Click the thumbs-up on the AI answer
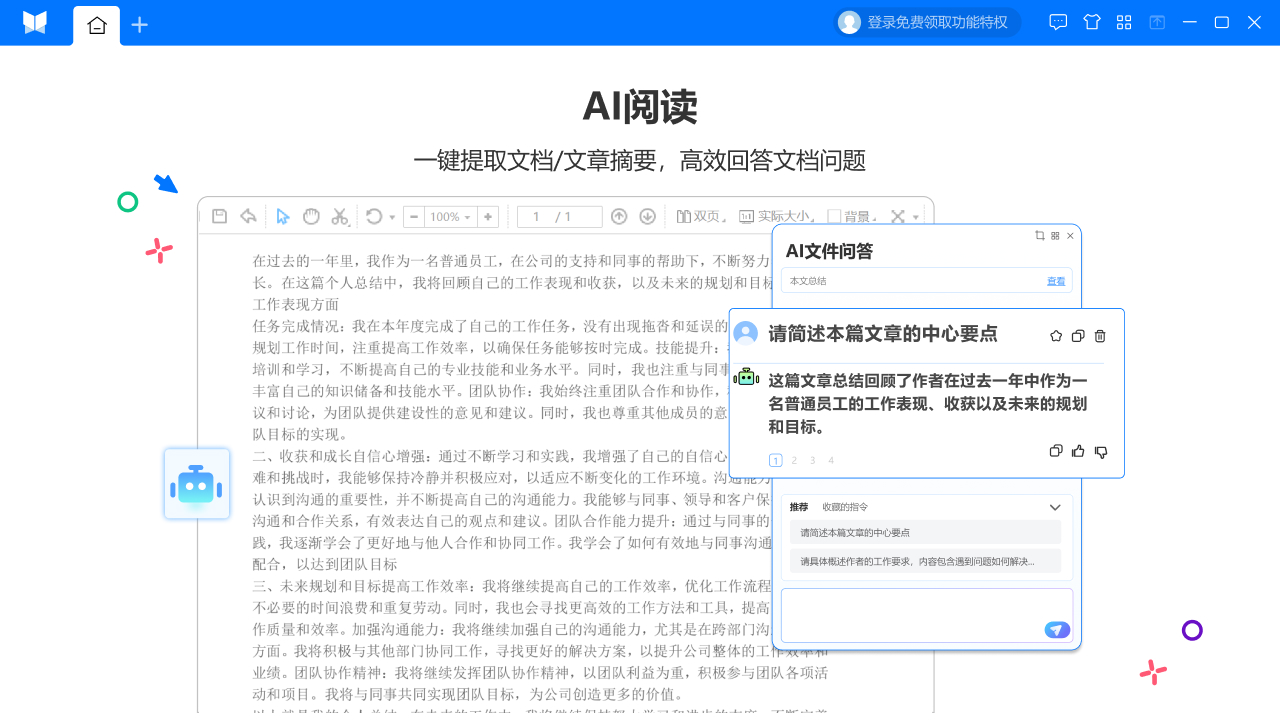This screenshot has width=1280, height=720. coord(1078,451)
